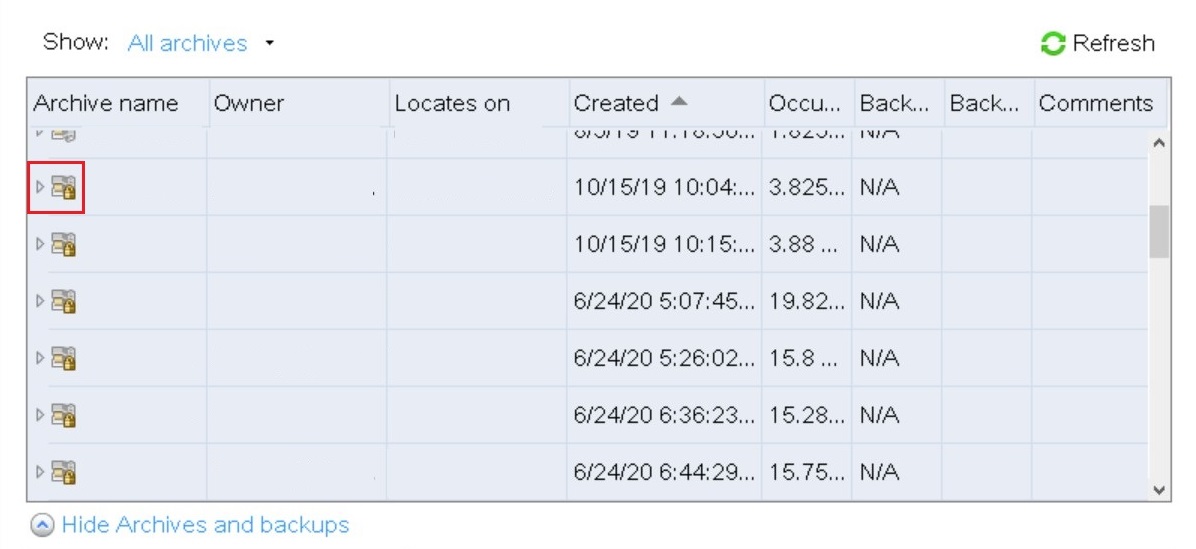Click locked archive icon created 10/15/19 10:04
1196x549 pixels.
[x=64, y=187]
